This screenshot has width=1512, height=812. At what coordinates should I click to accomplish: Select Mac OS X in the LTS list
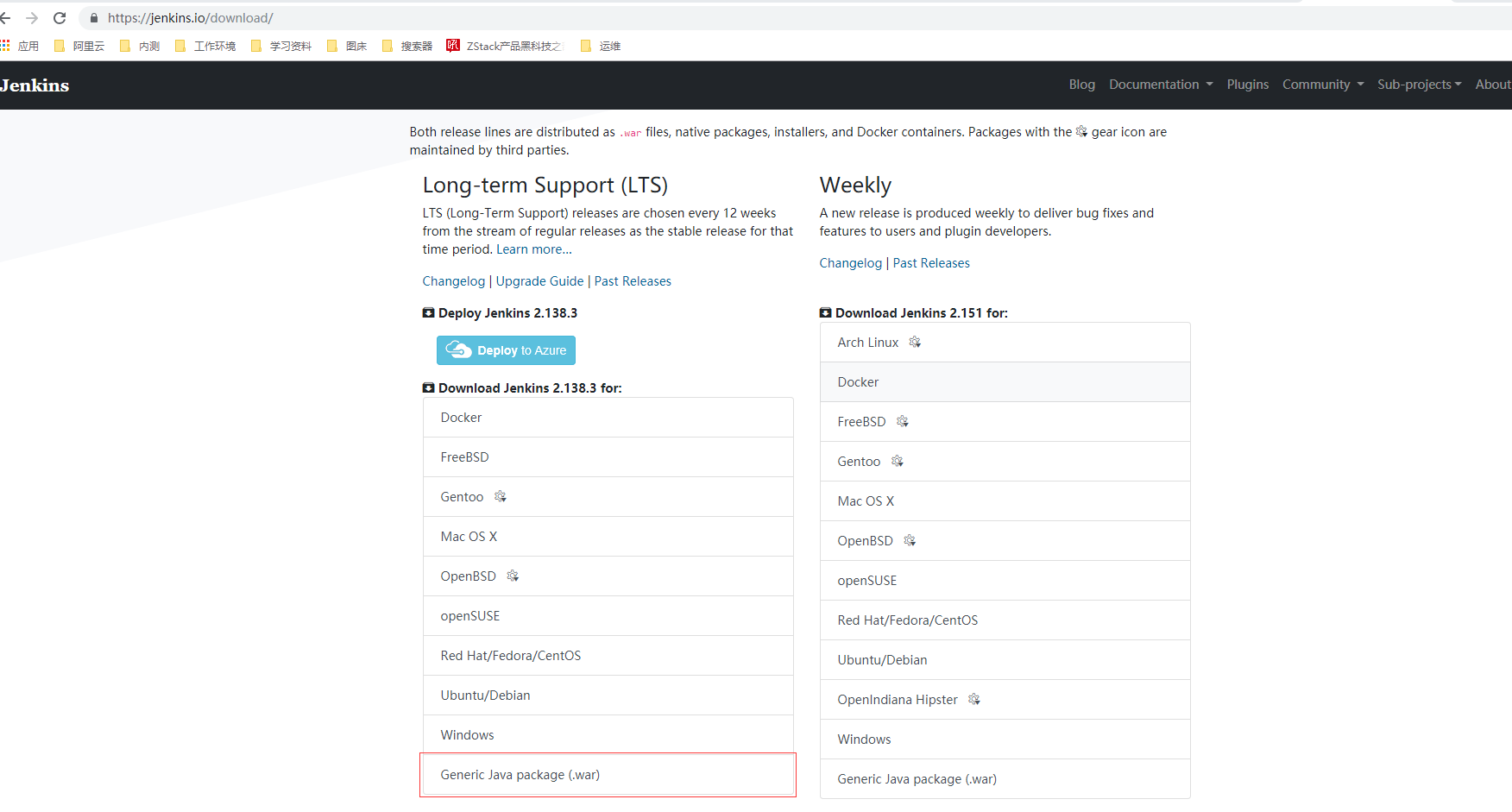(x=608, y=537)
